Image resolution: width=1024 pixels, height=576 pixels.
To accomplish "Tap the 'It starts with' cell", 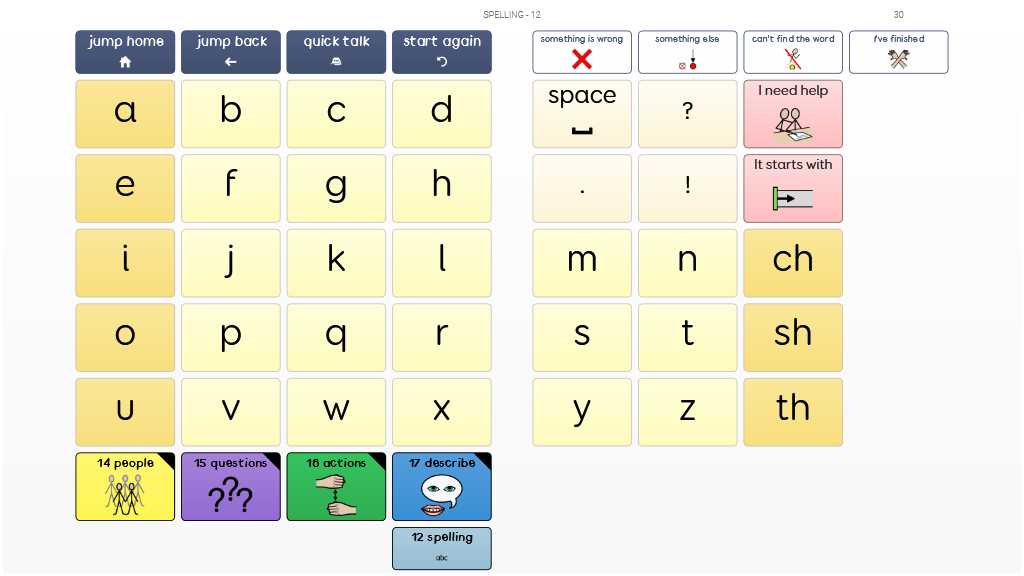I will pos(793,188).
